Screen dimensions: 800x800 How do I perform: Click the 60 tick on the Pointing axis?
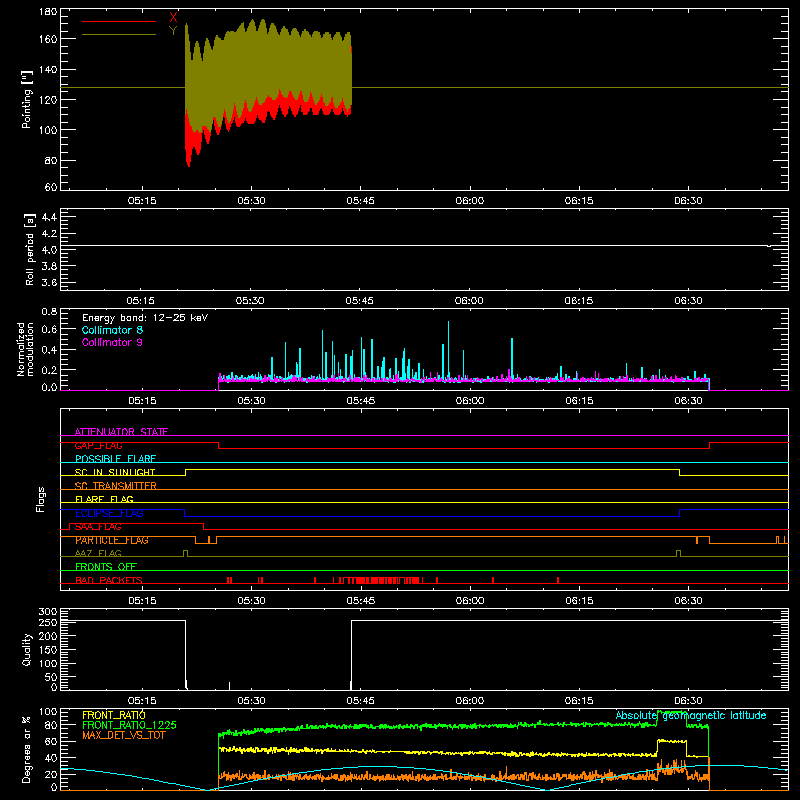(51, 187)
